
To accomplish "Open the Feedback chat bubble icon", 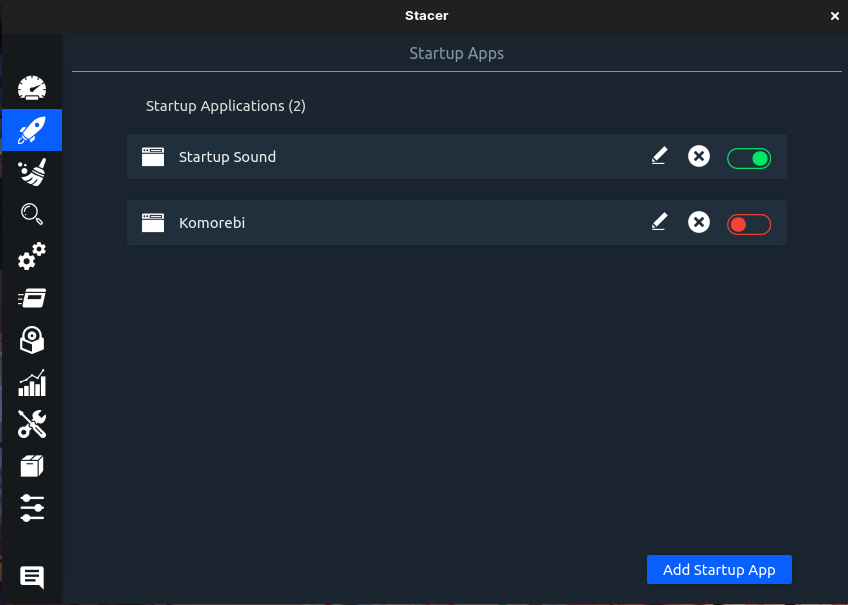I will (x=32, y=577).
